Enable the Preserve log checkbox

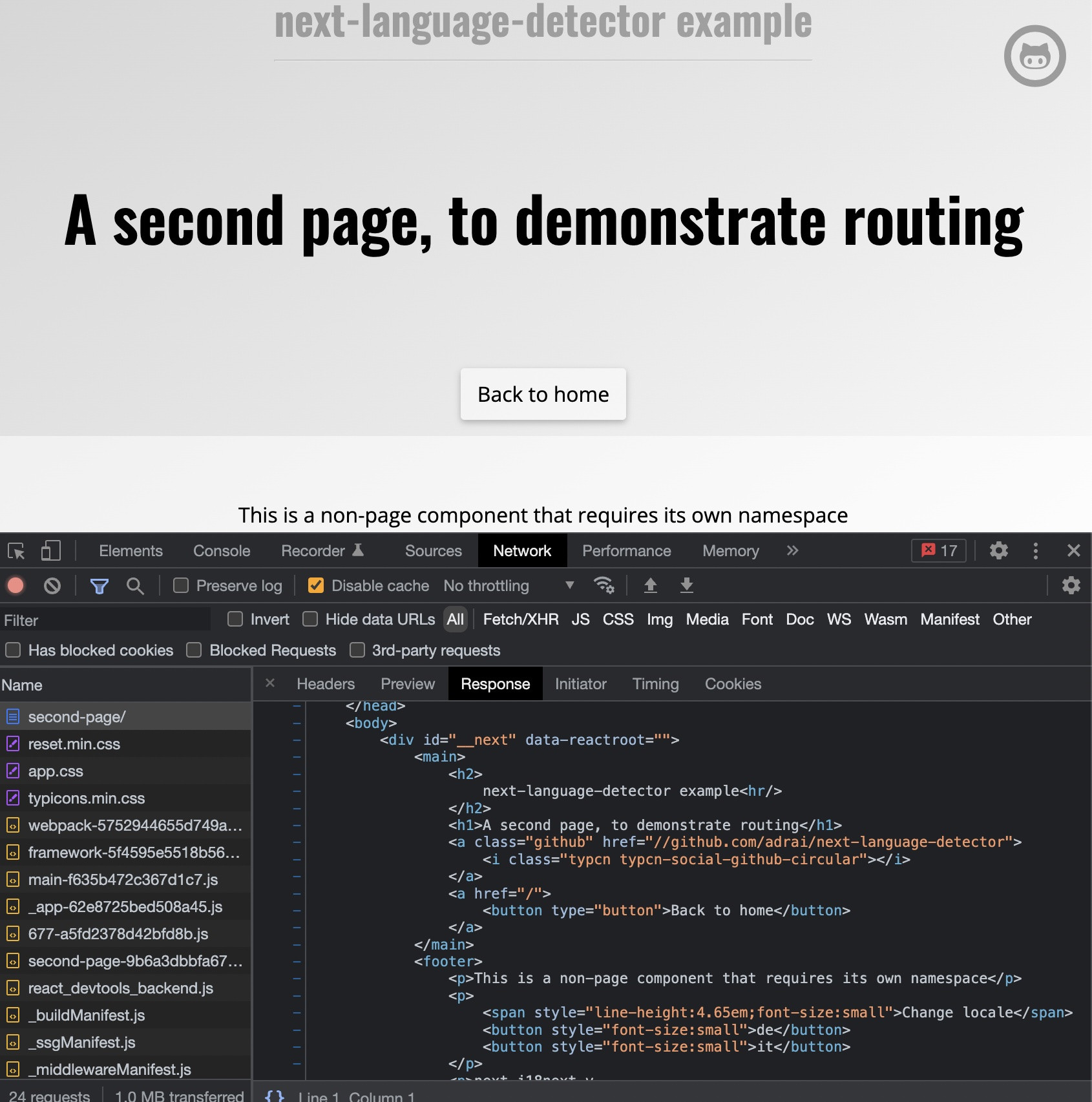point(181,586)
